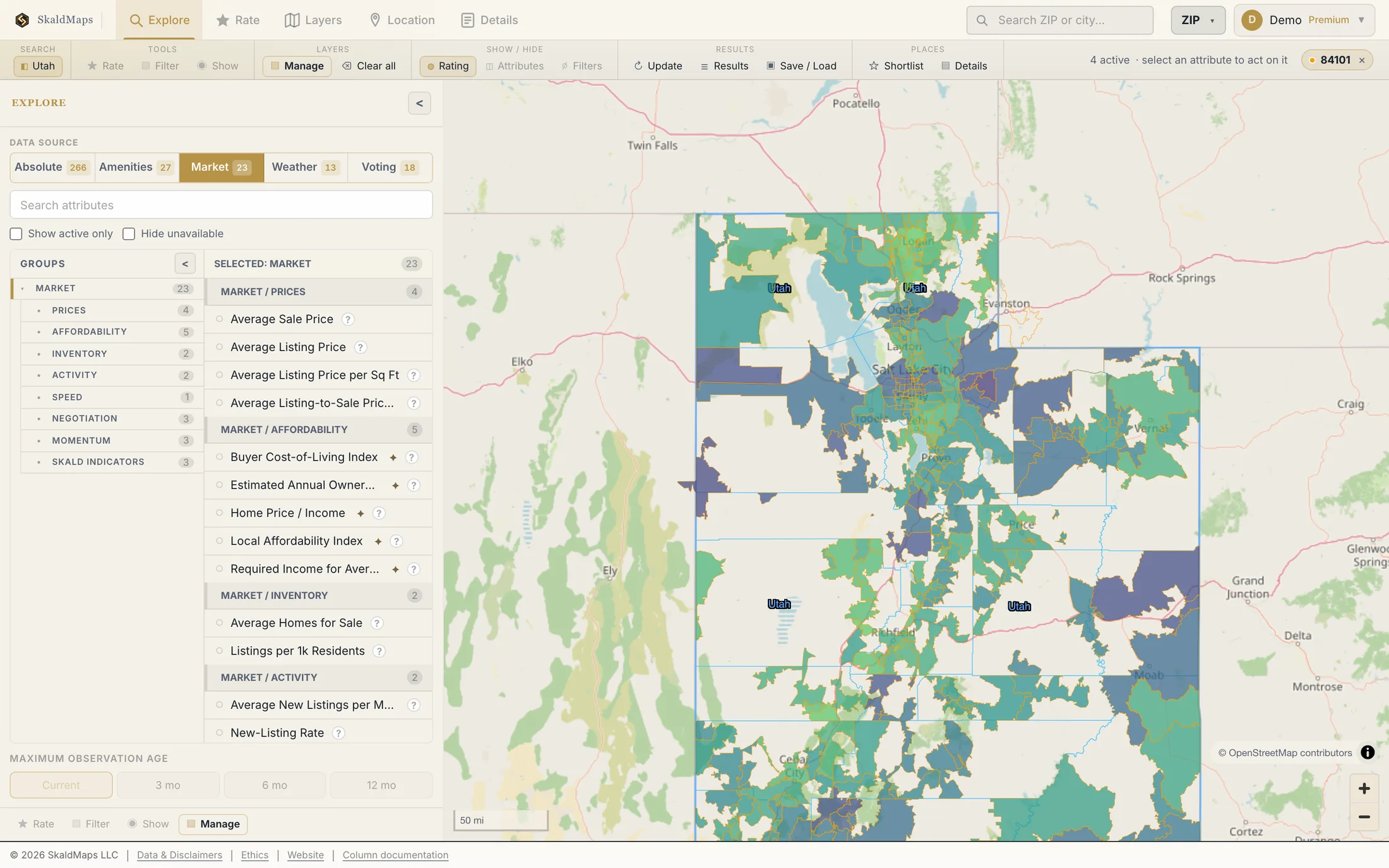The height and width of the screenshot is (868, 1389).
Task: Click the SkaldMaps logo icon
Action: coord(22,20)
